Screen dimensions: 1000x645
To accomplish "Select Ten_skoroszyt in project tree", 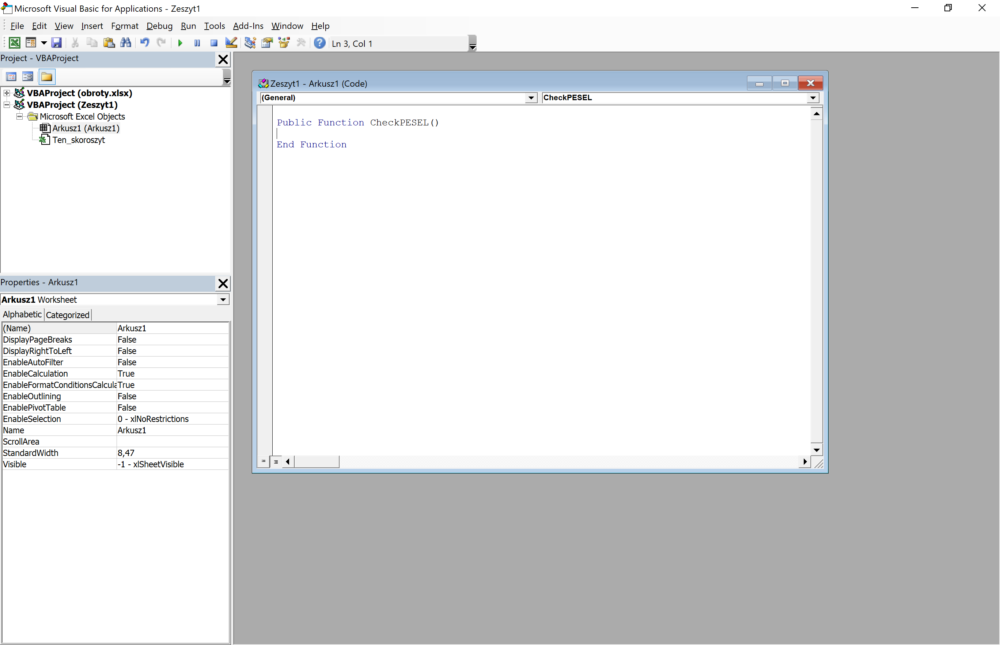I will pyautogui.click(x=78, y=140).
